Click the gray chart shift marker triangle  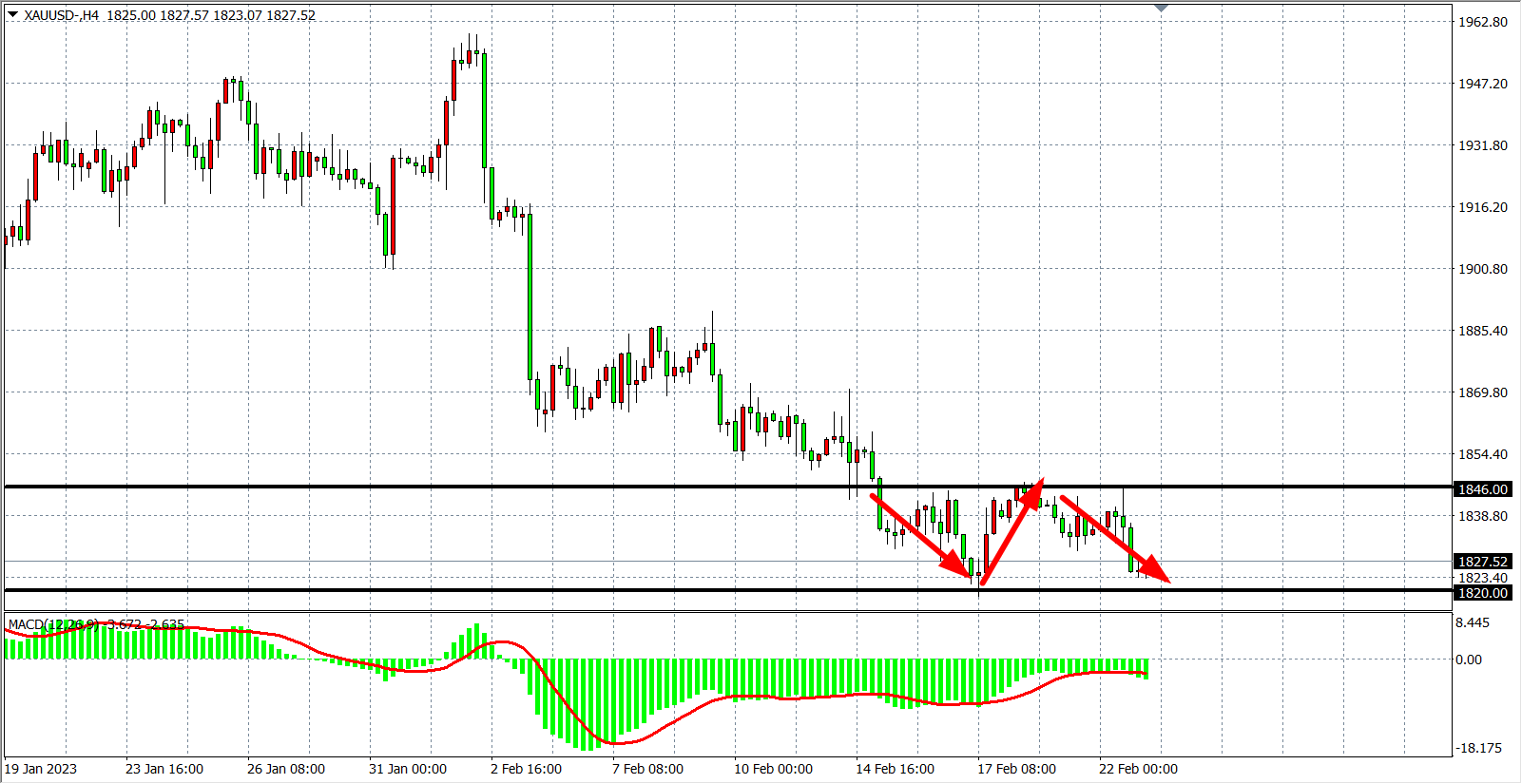[1161, 8]
